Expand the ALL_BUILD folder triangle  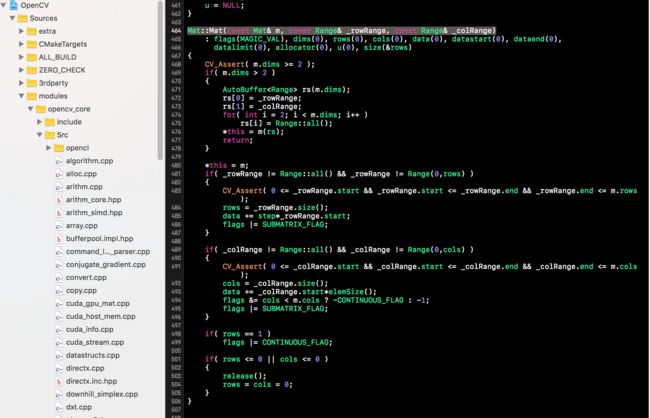21,57
